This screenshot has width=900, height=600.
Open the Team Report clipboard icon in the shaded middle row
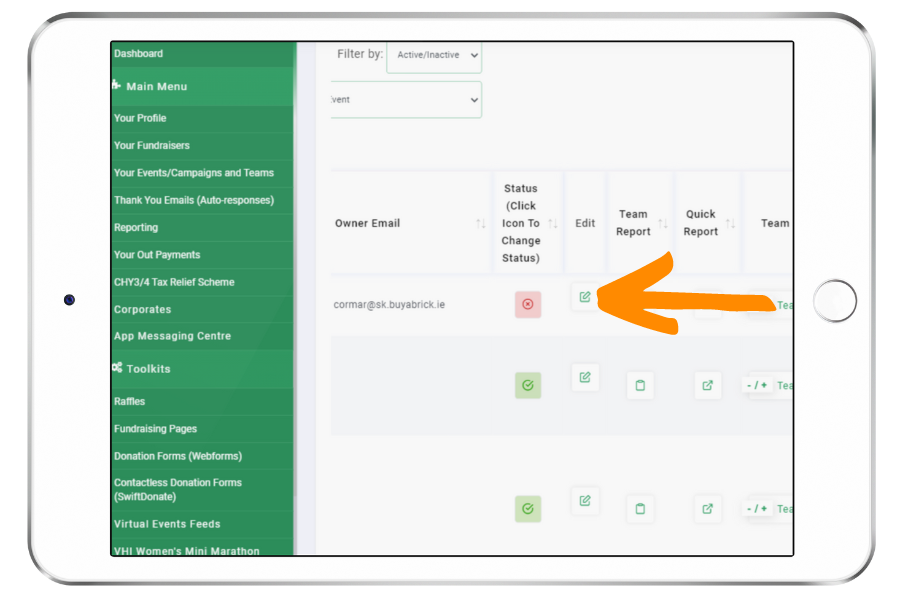(640, 385)
